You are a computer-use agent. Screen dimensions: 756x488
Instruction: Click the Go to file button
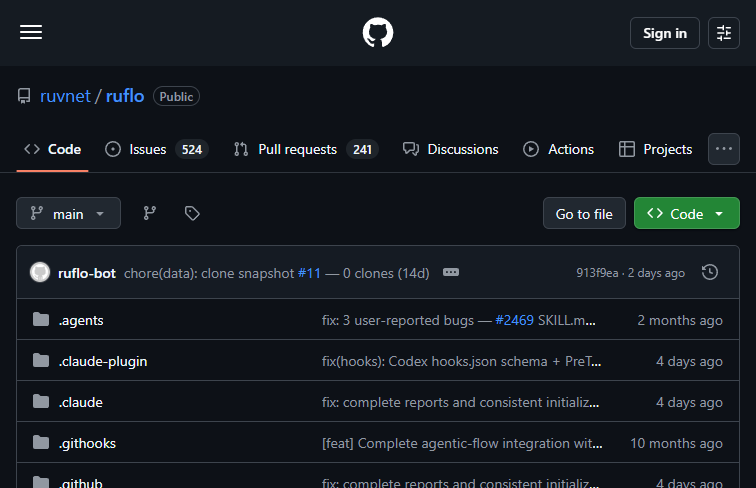point(584,213)
